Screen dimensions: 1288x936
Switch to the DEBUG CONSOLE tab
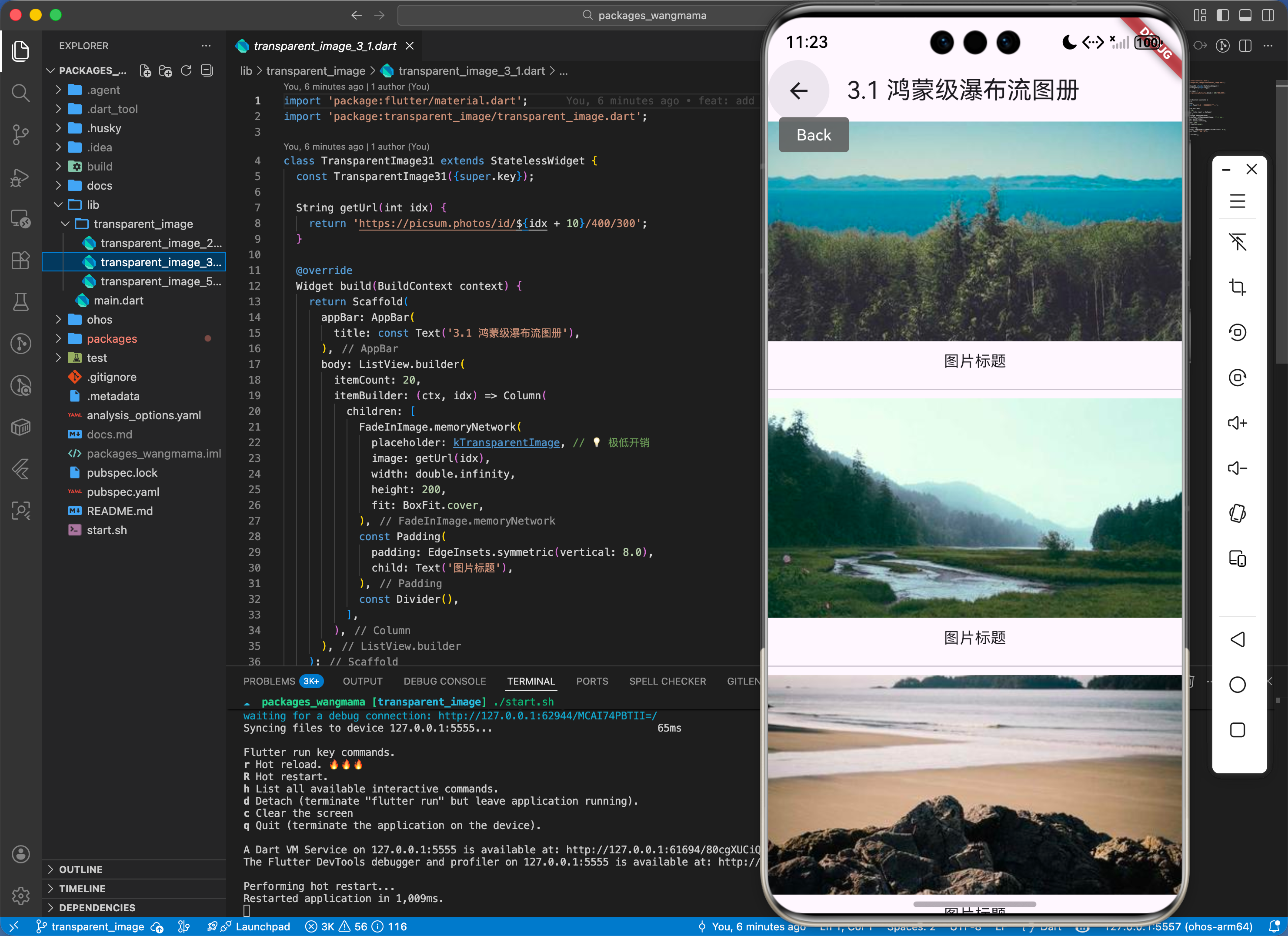(445, 681)
